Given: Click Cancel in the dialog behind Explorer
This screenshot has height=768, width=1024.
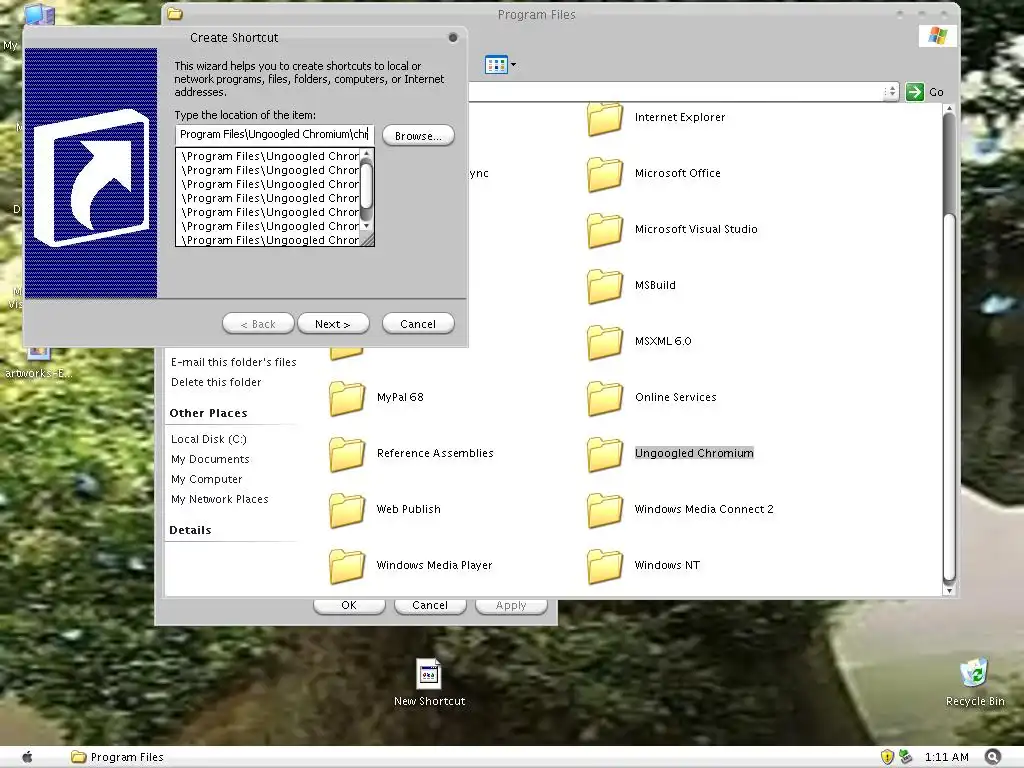Looking at the screenshot, I should 430,605.
